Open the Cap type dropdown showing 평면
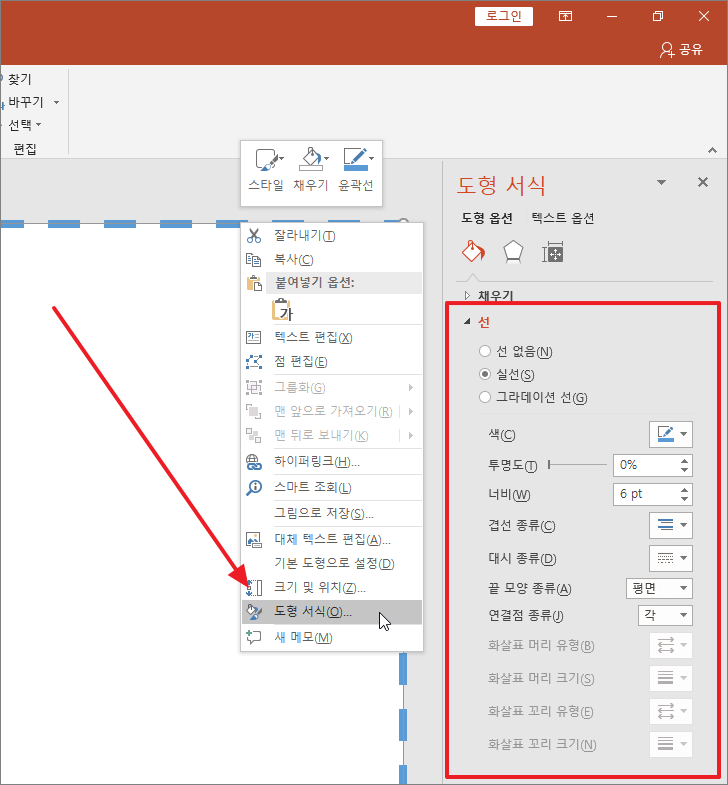 click(659, 588)
